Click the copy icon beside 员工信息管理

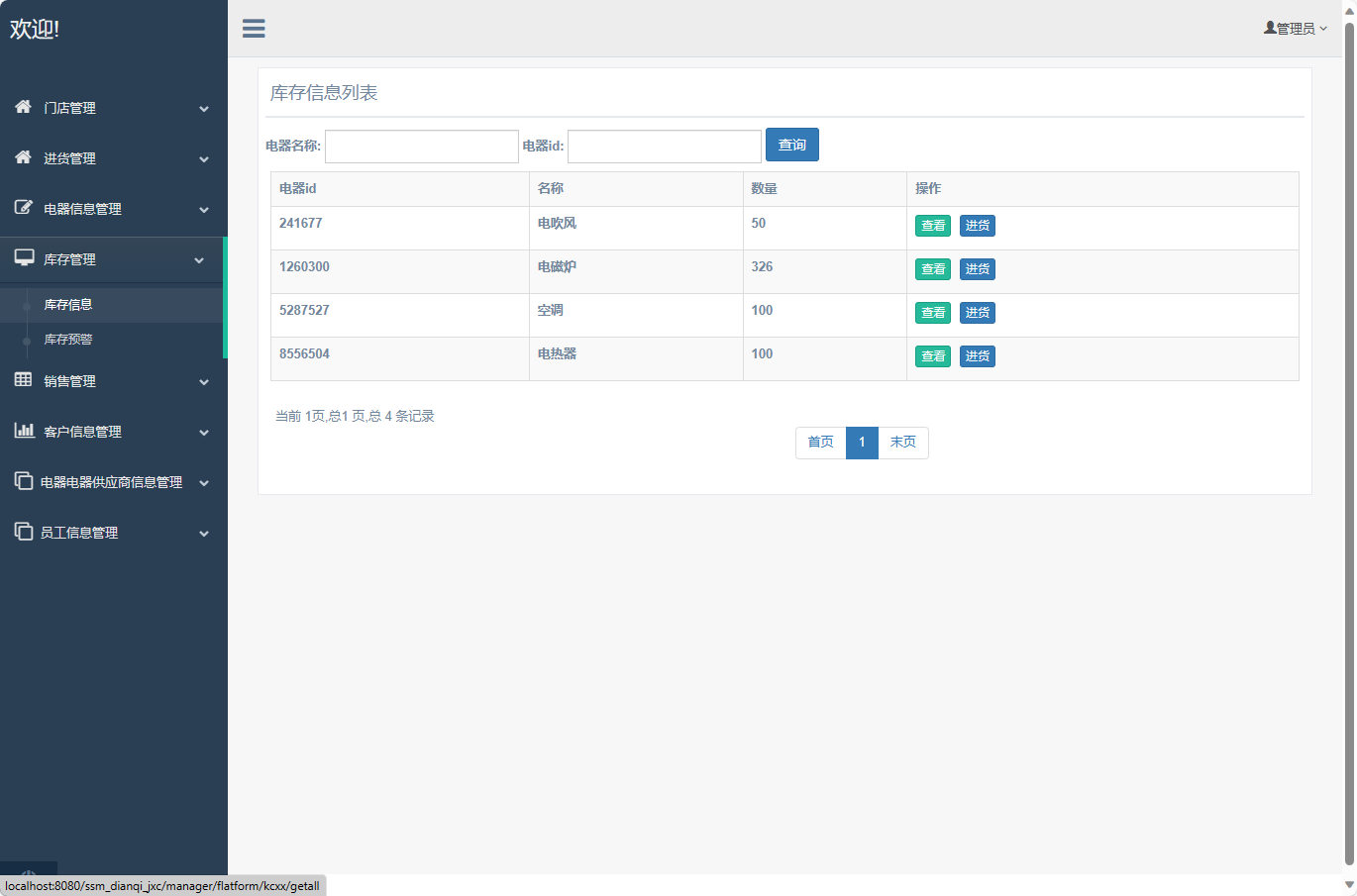[24, 532]
